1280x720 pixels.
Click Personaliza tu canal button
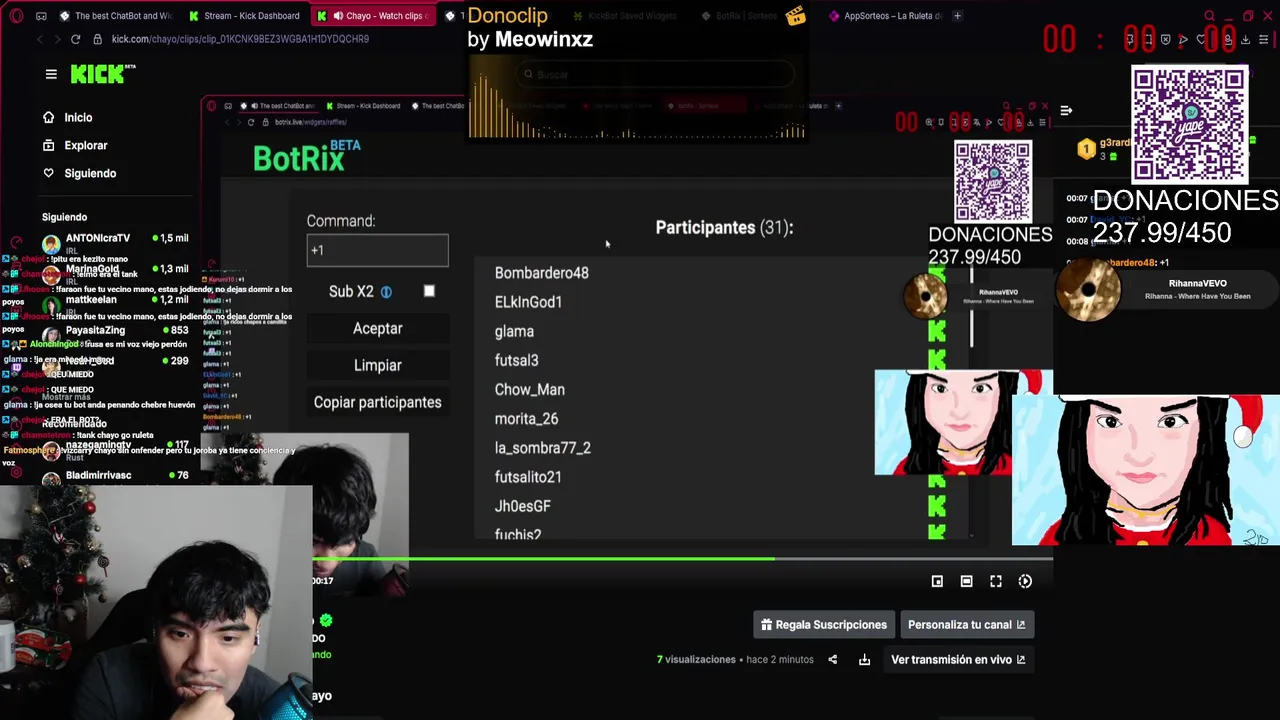coord(966,625)
